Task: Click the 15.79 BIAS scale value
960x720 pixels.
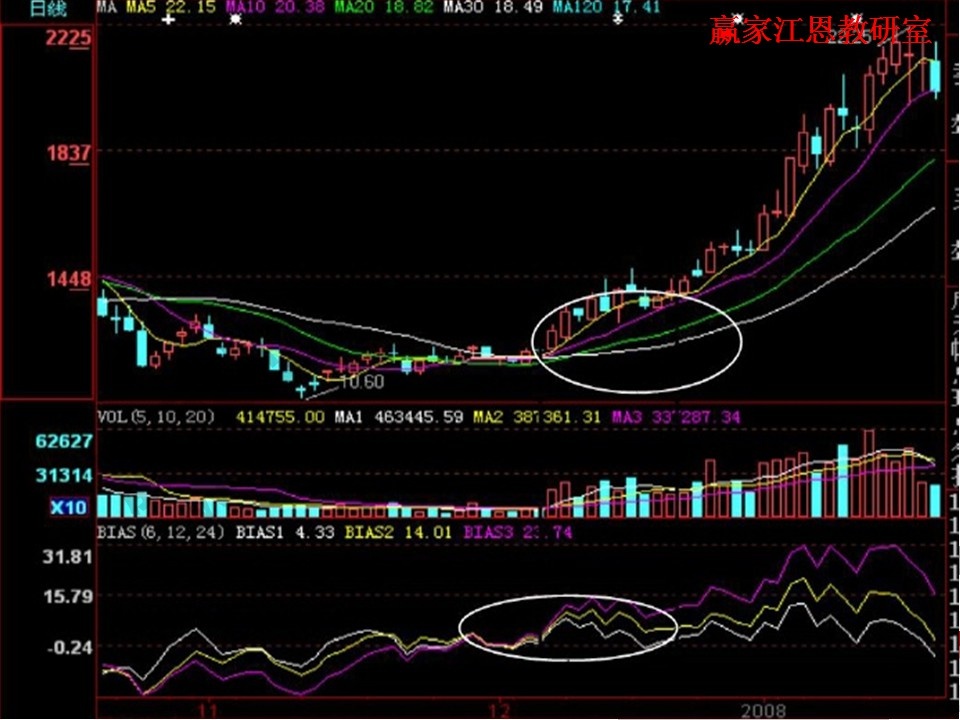Action: coord(68,596)
